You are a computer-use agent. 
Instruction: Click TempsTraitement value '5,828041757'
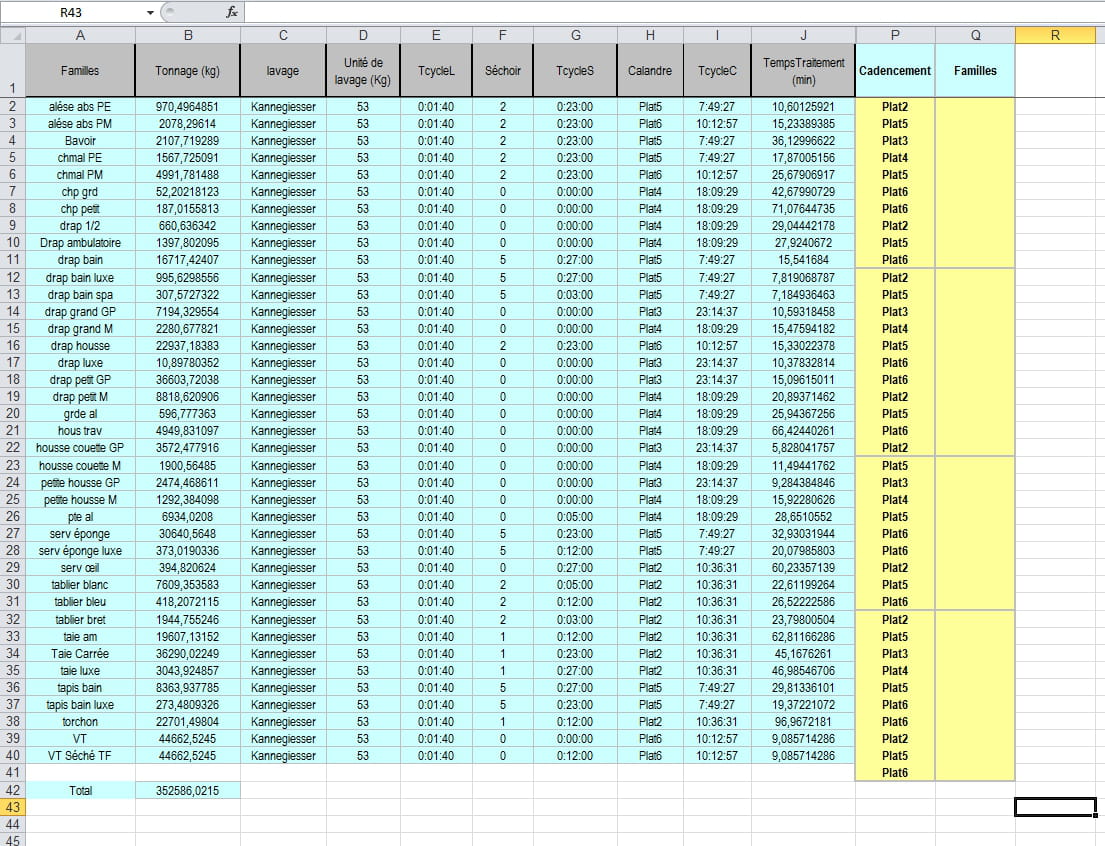click(803, 448)
